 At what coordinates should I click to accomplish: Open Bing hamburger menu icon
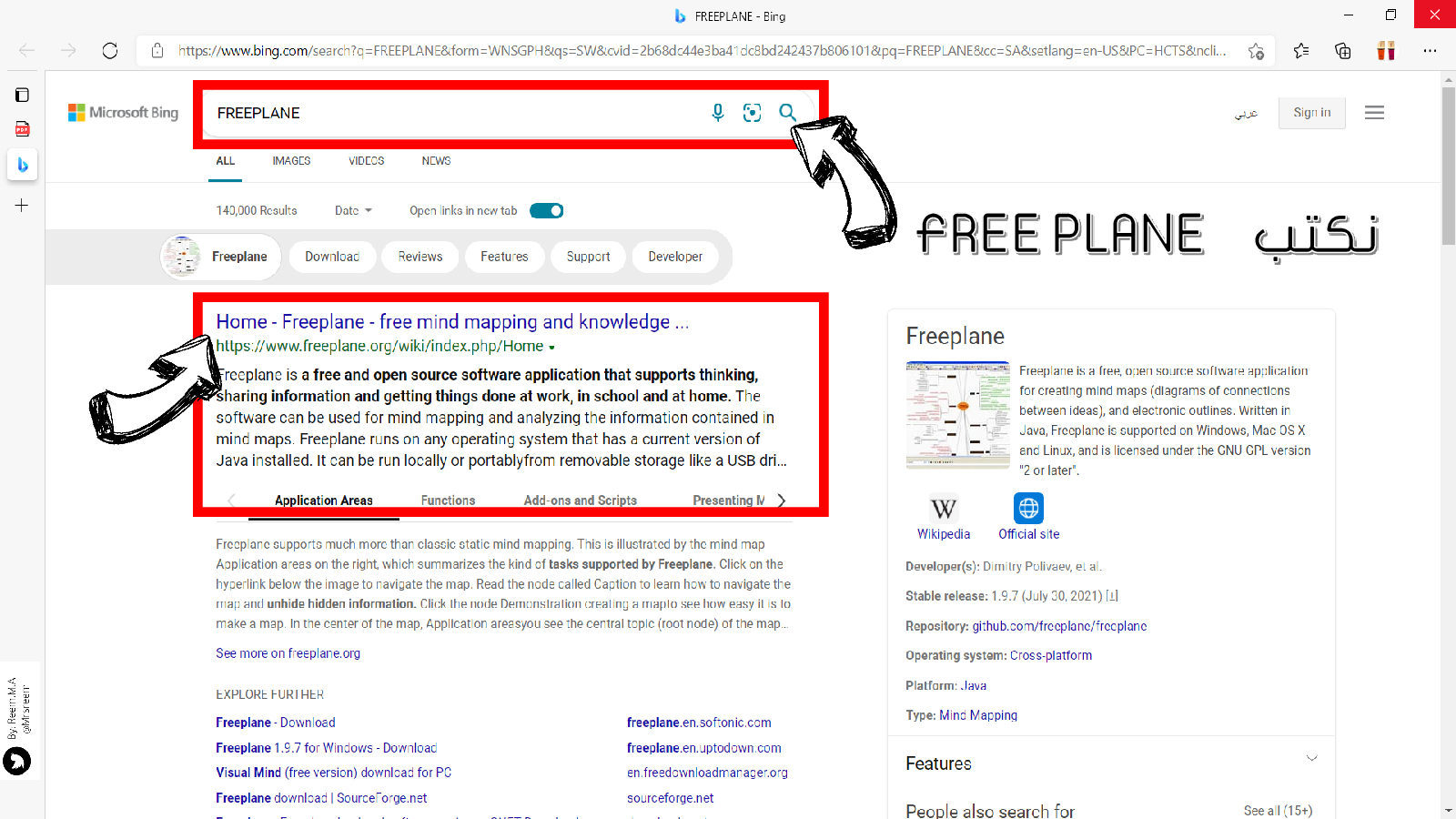pos(1374,113)
